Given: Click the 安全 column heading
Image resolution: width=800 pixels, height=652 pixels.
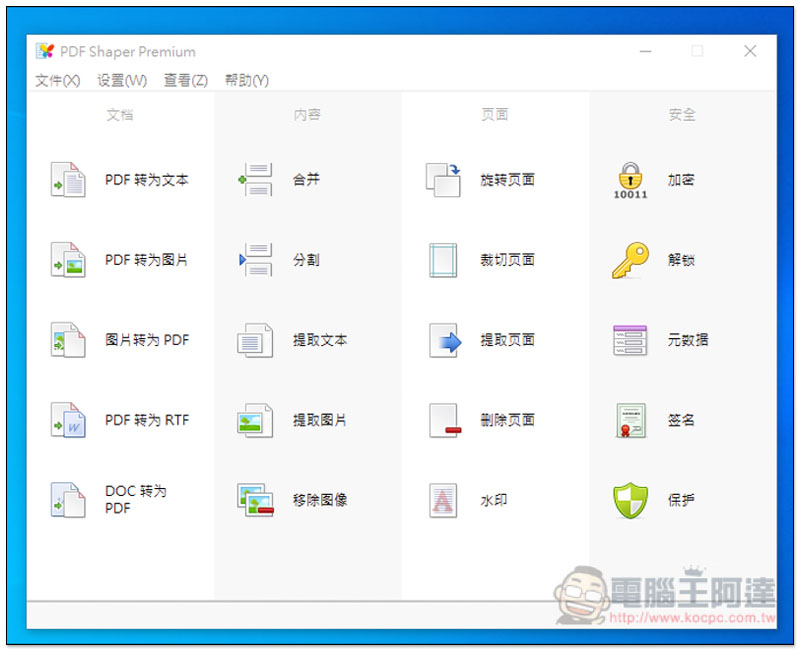Looking at the screenshot, I should click(682, 115).
